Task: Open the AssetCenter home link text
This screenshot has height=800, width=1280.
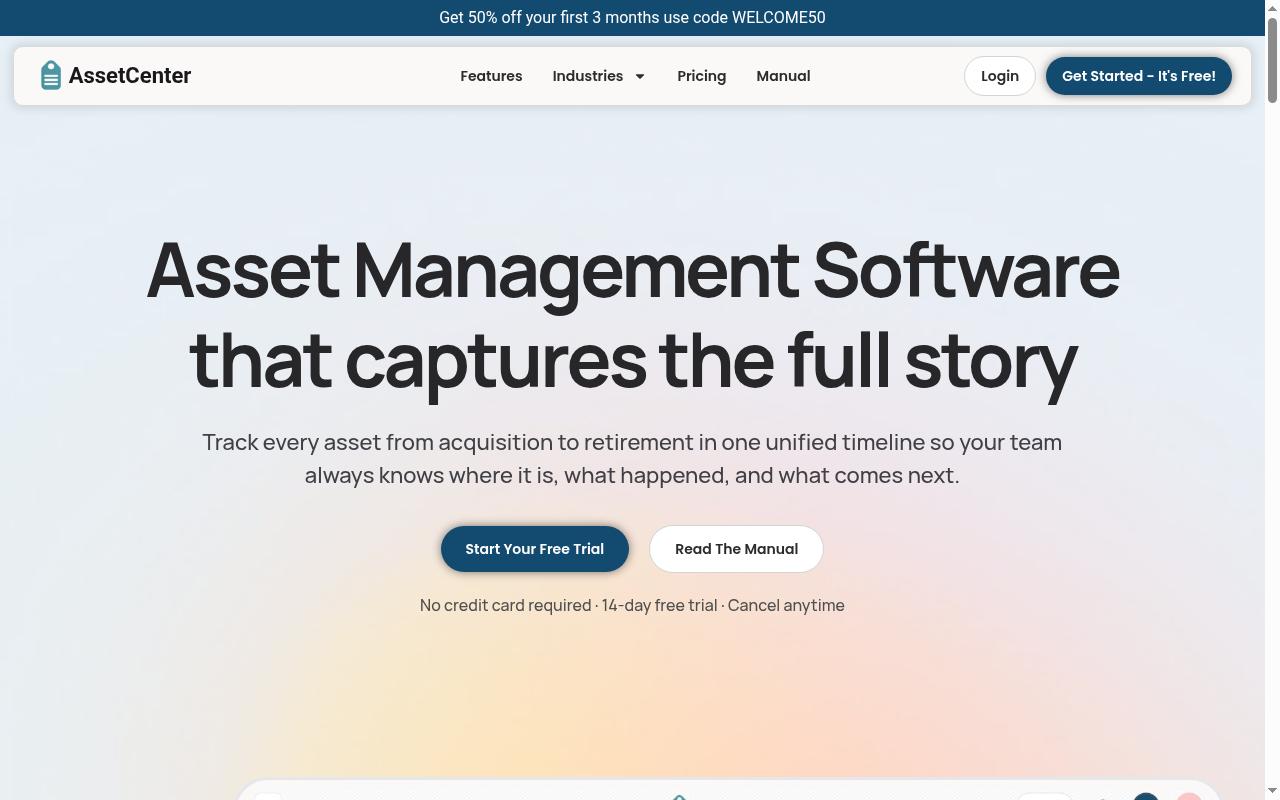Action: pos(130,76)
